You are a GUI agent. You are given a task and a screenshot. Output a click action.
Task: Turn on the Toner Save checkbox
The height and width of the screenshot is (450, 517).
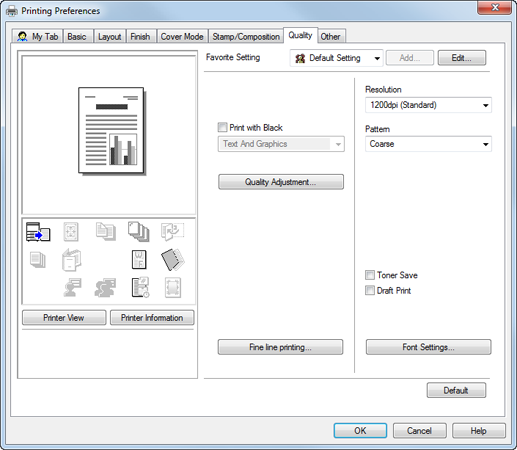click(x=370, y=275)
